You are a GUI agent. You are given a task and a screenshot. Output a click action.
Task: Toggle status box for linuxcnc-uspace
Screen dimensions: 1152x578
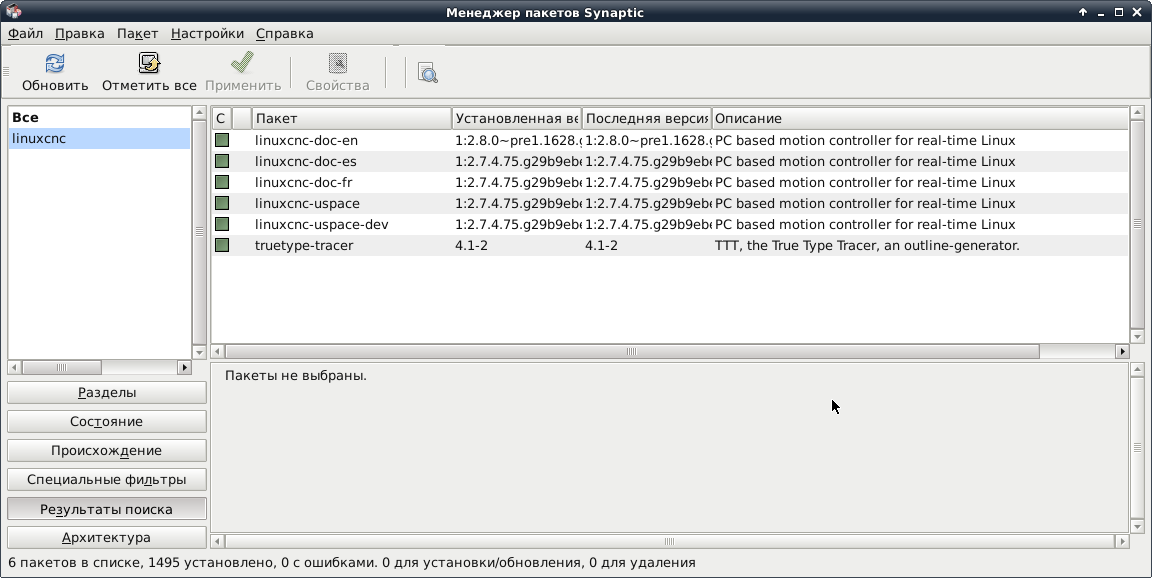tap(222, 203)
